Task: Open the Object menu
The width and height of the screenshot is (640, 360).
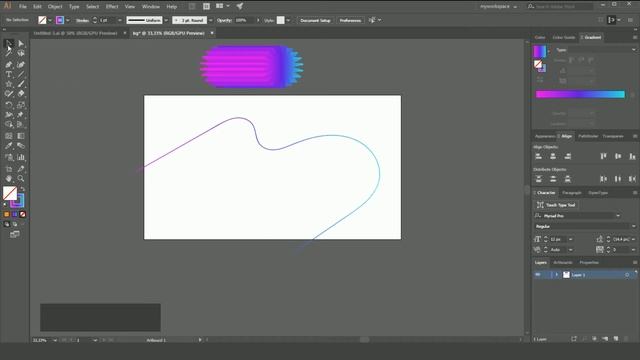Action: coord(55,7)
